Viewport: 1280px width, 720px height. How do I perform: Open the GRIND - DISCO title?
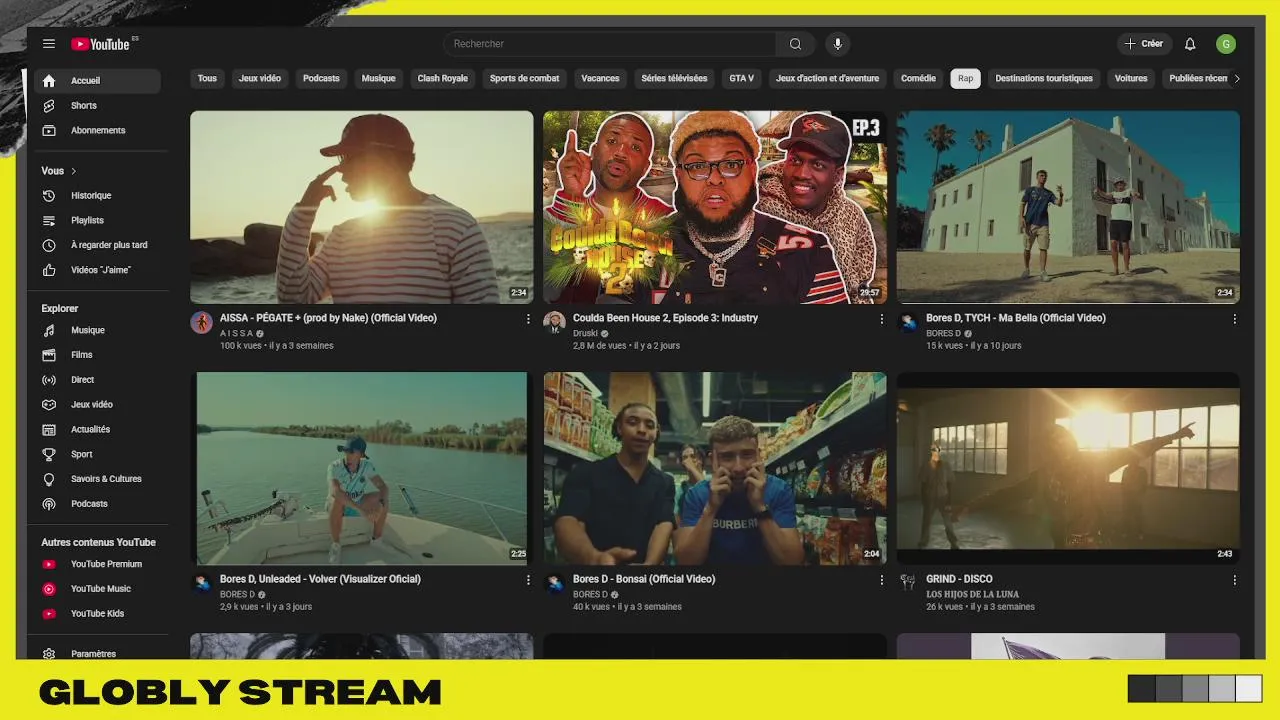click(x=959, y=579)
